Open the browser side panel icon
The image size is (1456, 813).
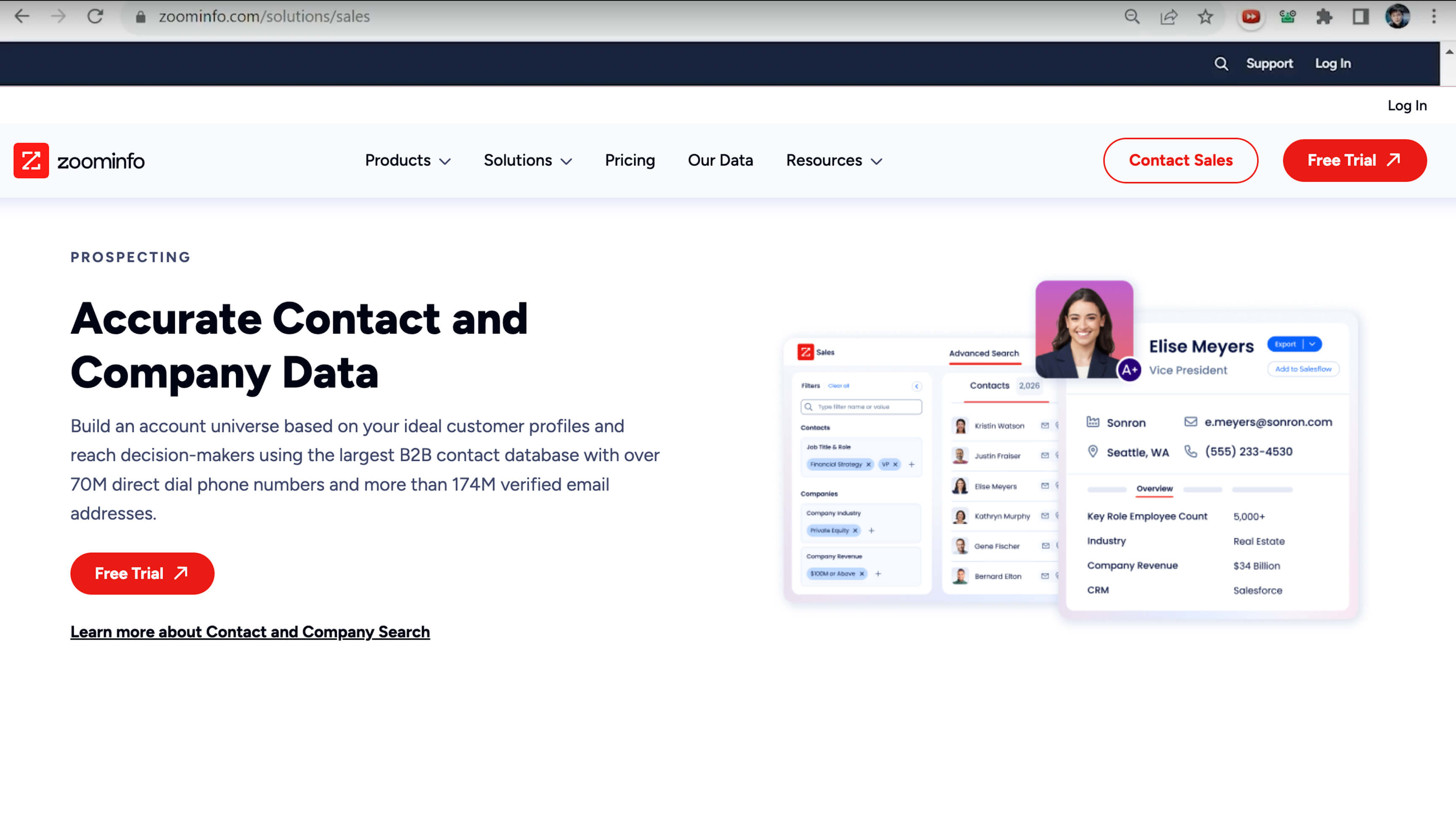coord(1360,16)
